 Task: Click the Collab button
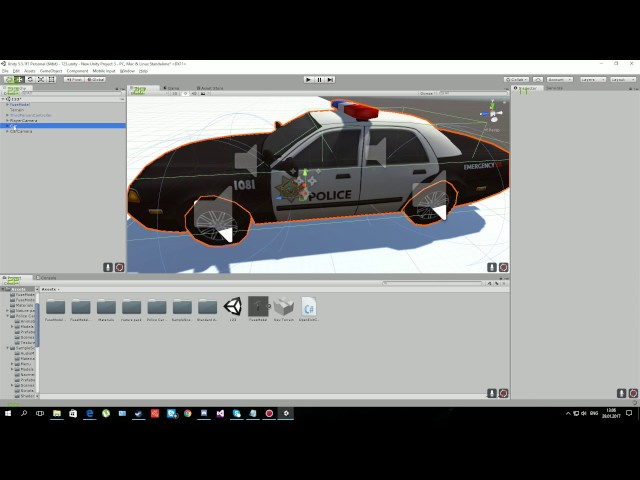pos(516,79)
